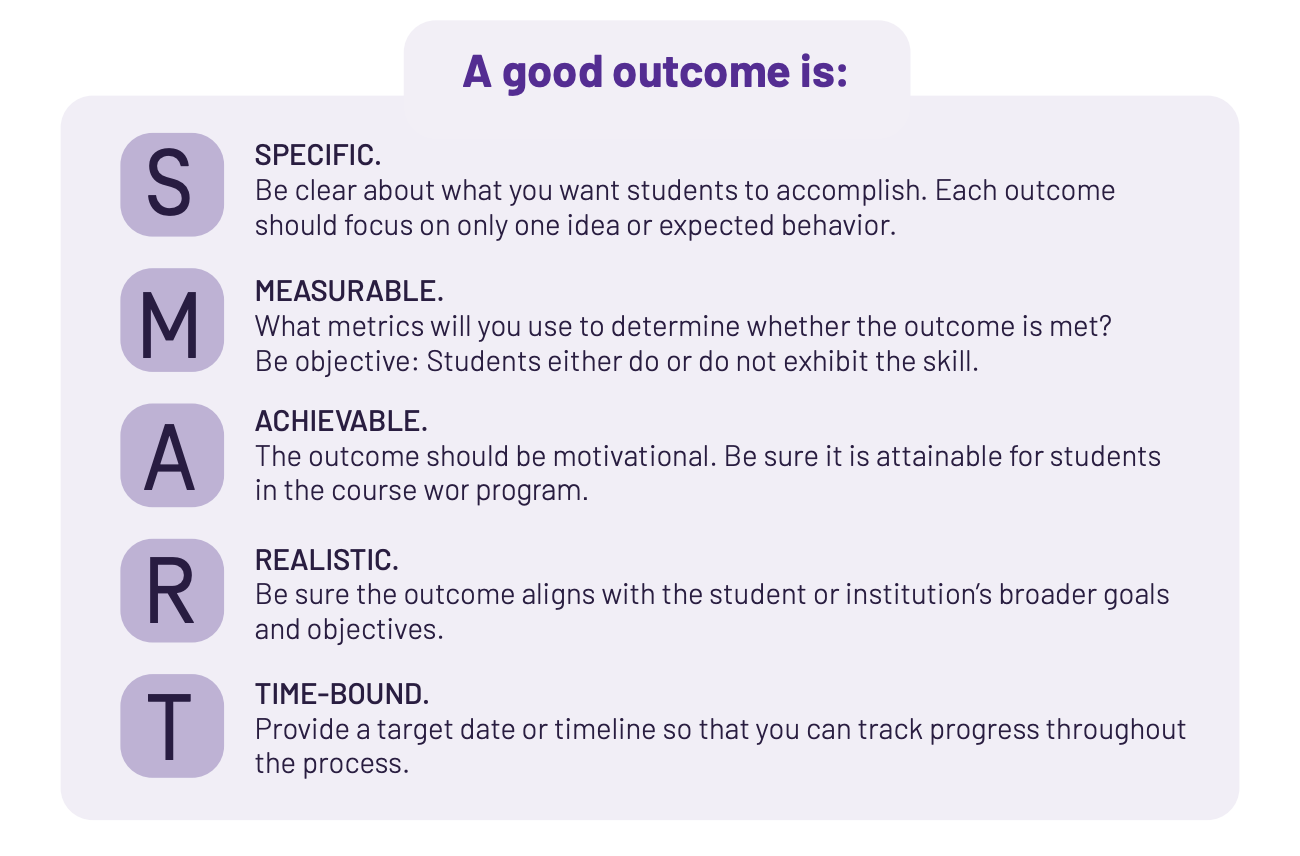
Task: Click 'the process.' closing line
Action: (332, 765)
